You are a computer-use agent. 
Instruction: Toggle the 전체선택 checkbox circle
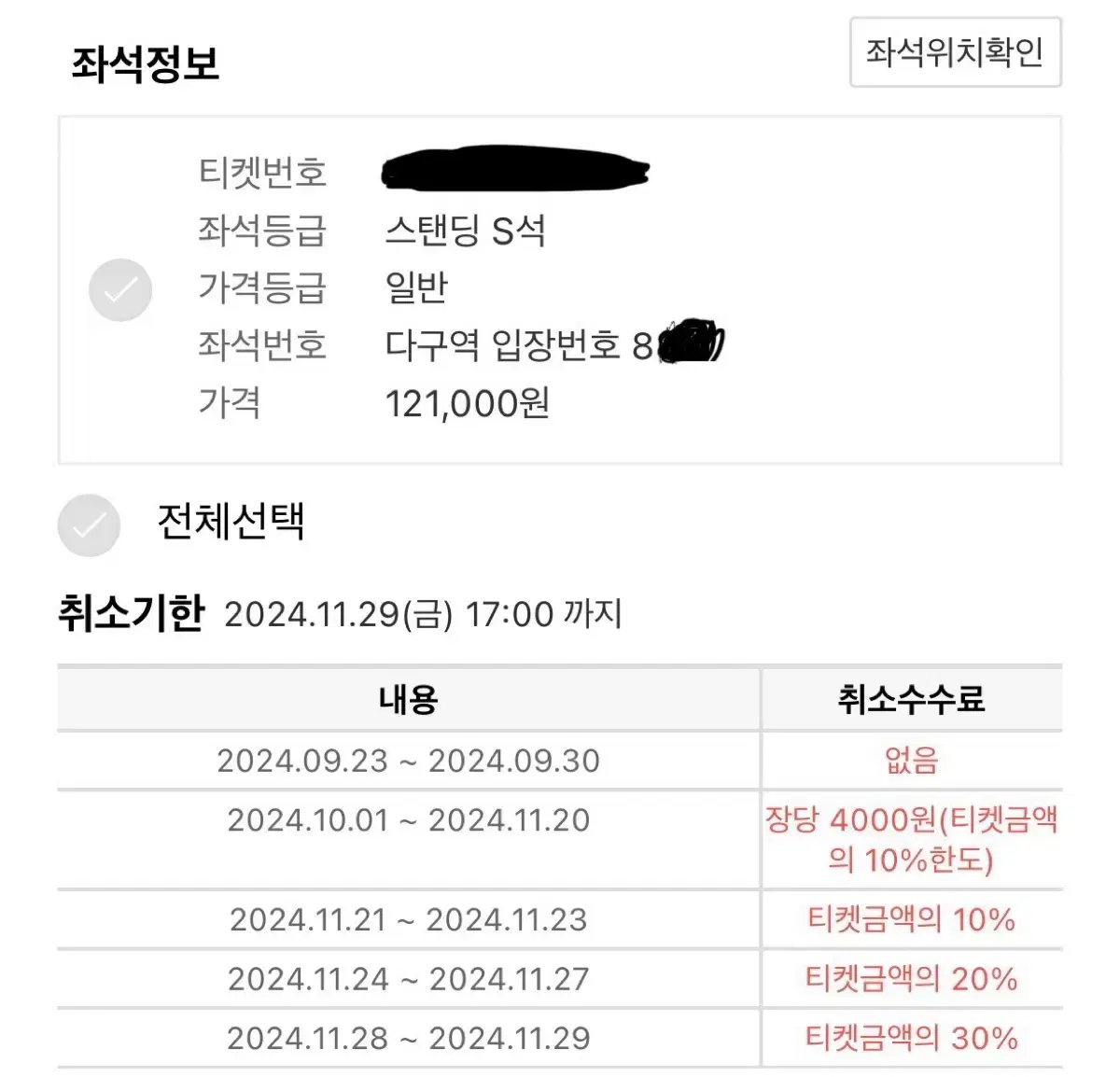coord(89,525)
